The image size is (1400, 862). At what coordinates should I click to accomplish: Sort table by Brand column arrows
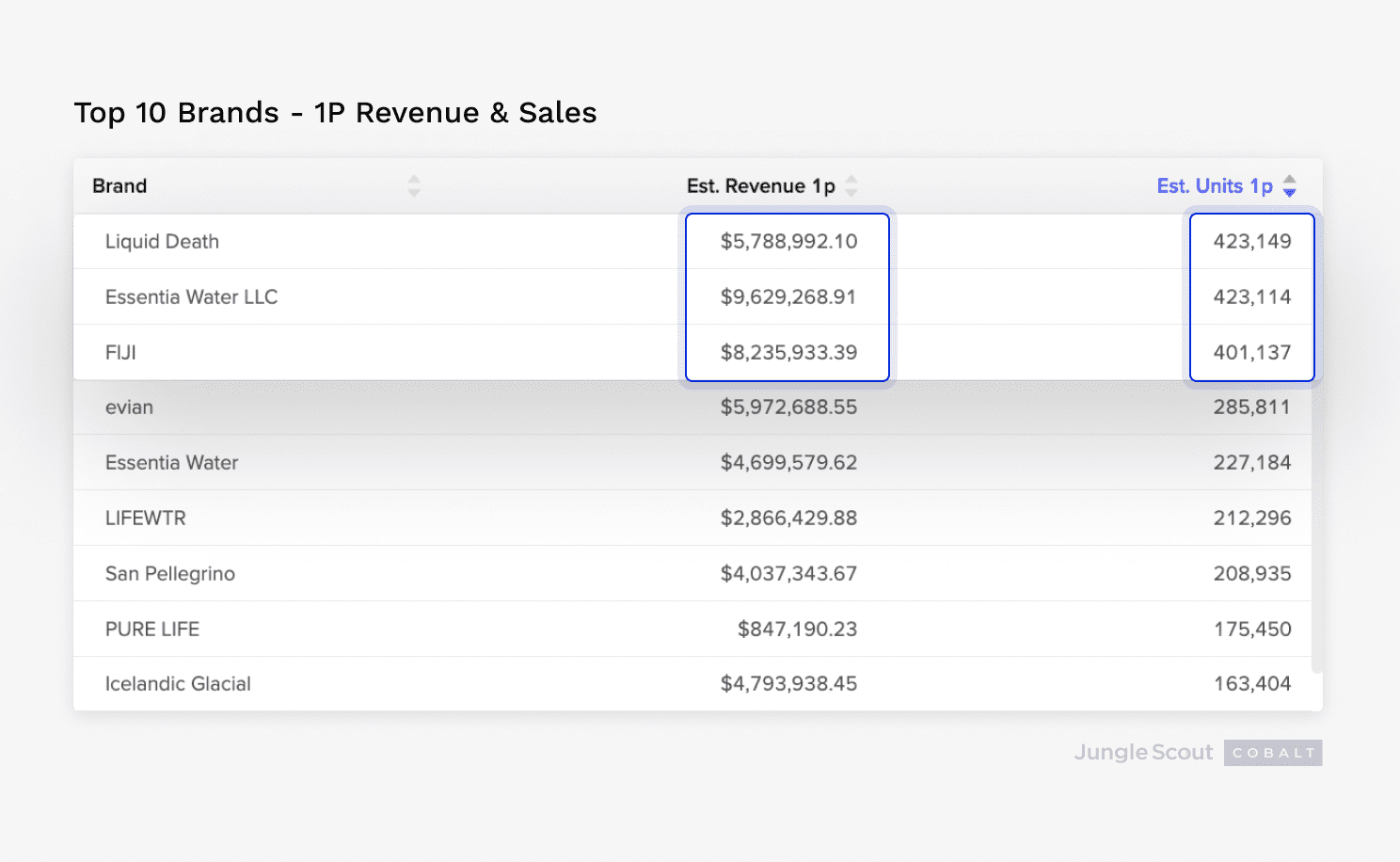pyautogui.click(x=414, y=186)
